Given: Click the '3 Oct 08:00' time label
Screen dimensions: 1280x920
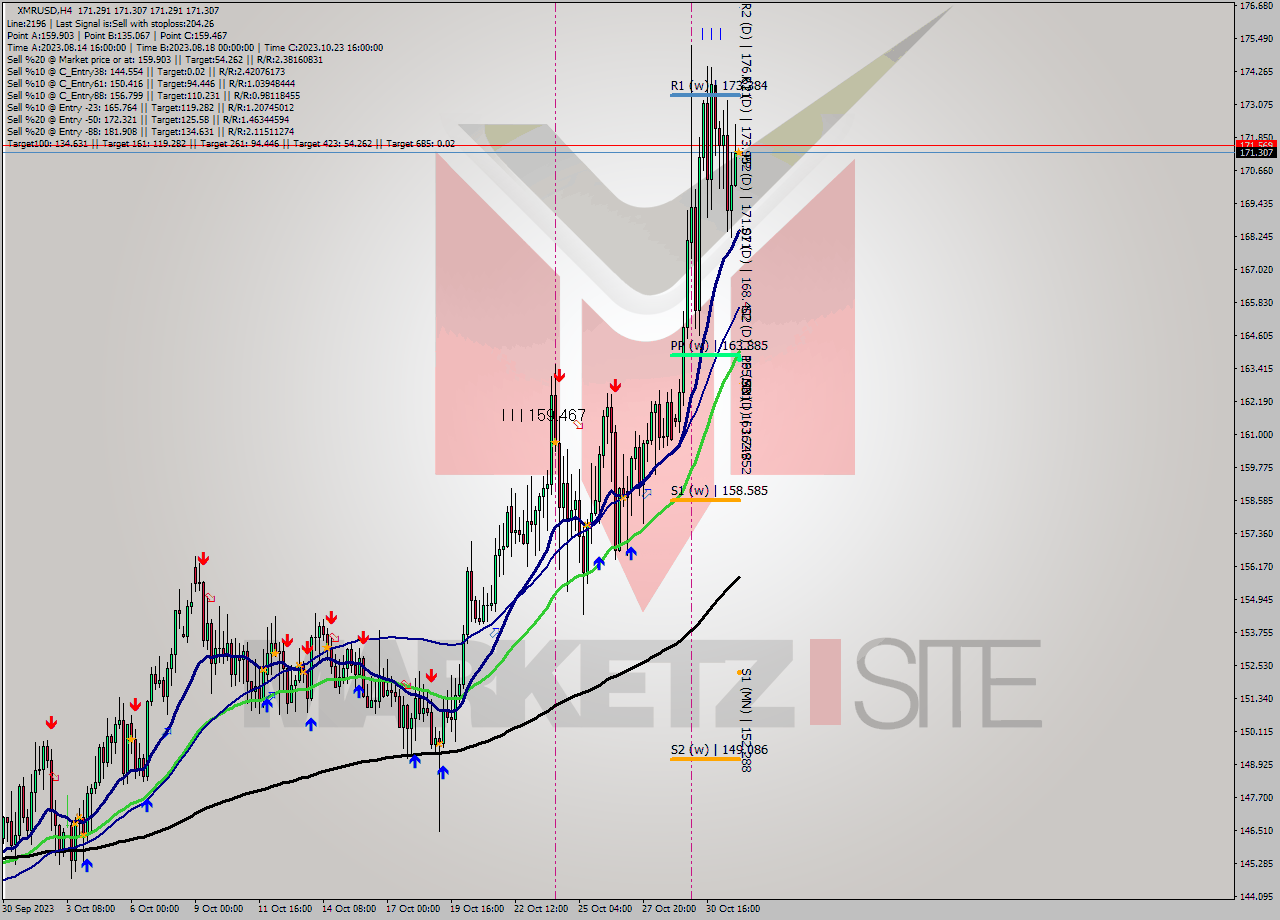Looking at the screenshot, I should pyautogui.click(x=92, y=909).
